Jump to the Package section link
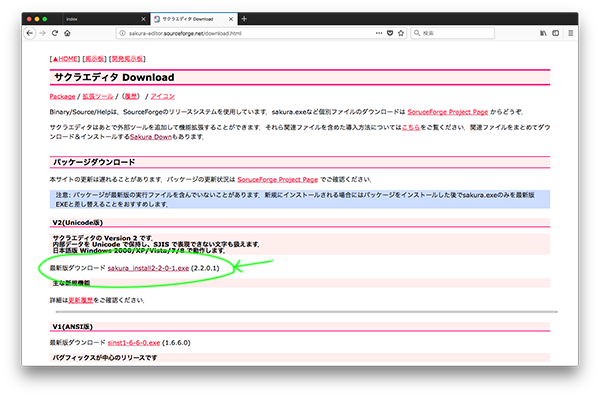 62,96
